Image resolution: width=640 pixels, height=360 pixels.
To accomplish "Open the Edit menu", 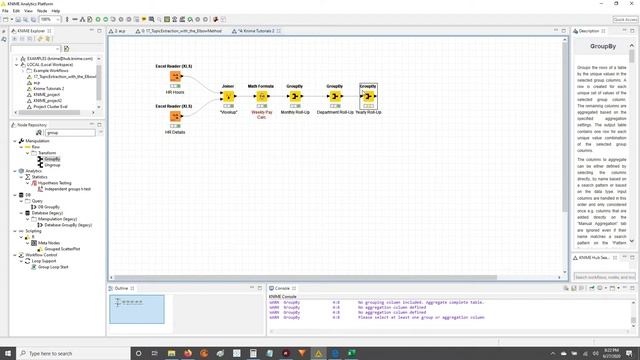I will point(16,11).
